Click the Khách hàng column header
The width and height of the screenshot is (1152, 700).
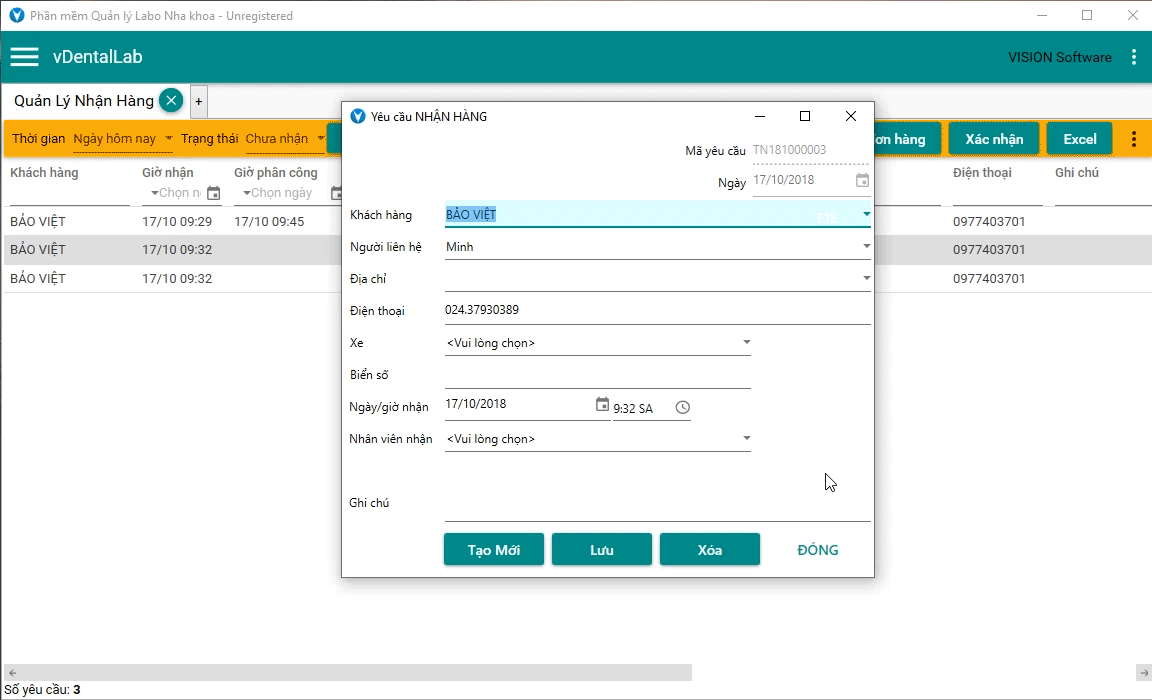pyautogui.click(x=44, y=173)
